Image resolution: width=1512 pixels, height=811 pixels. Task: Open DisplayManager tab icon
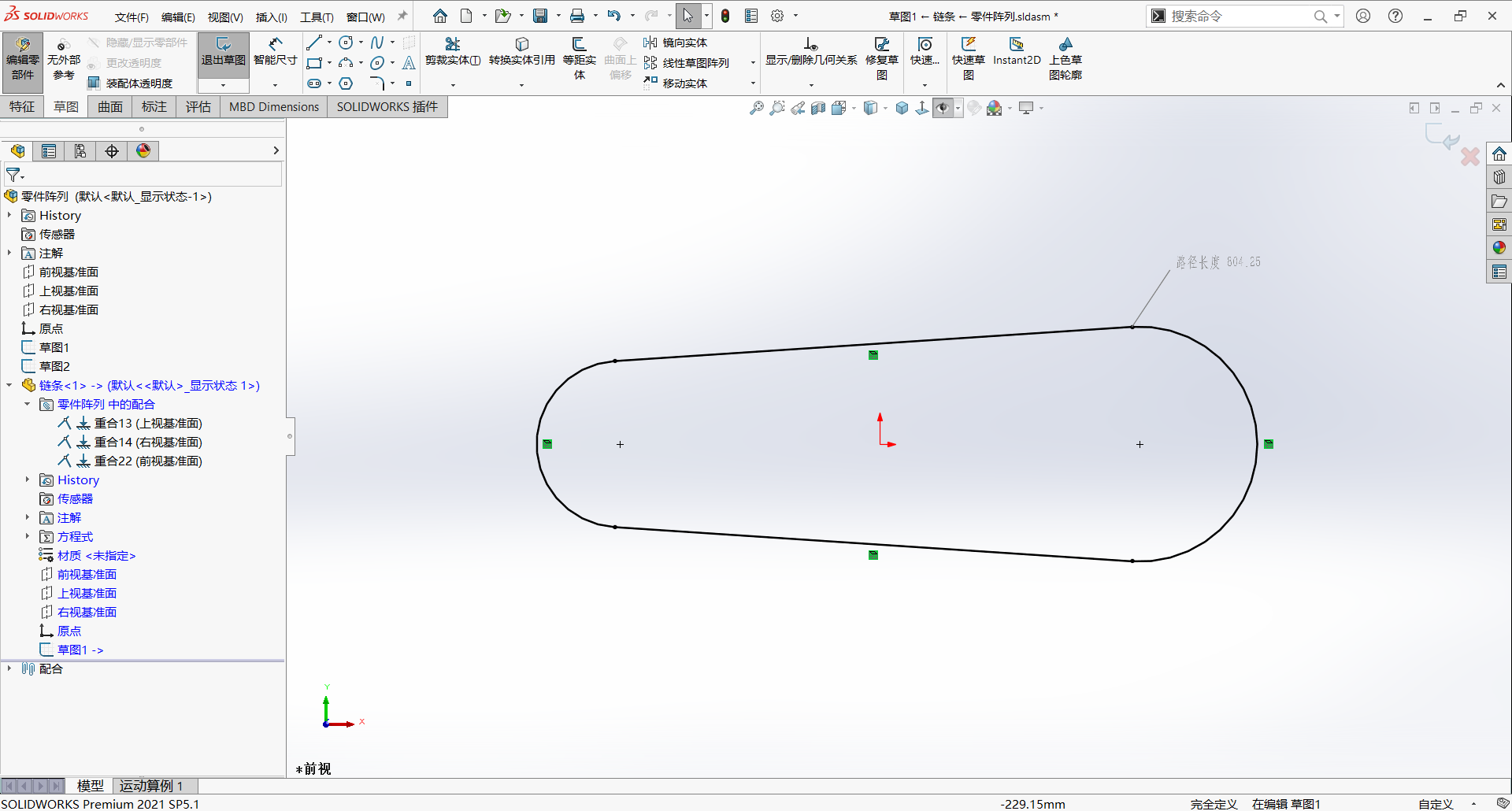click(x=143, y=151)
